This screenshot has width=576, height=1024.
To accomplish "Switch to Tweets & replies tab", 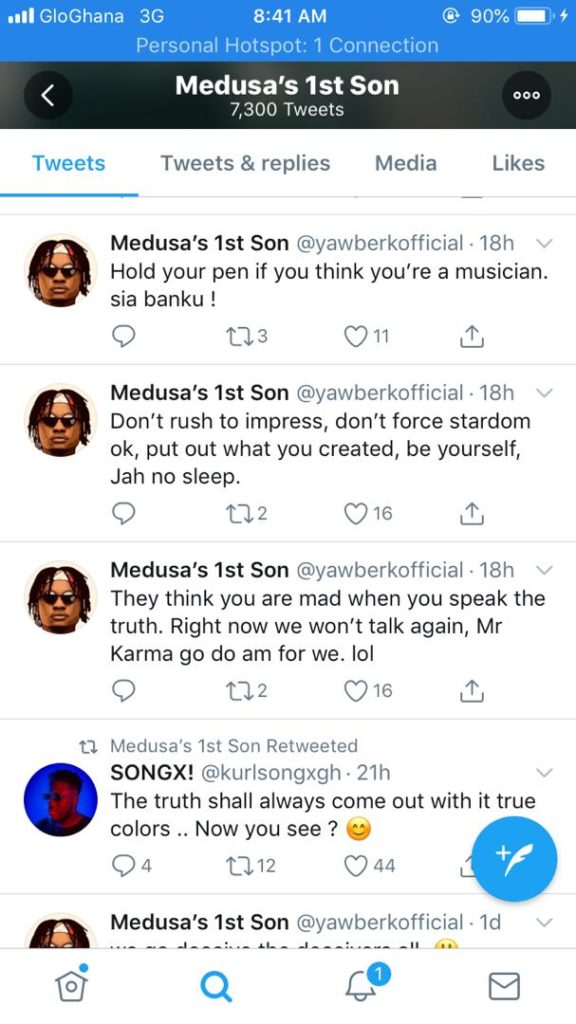I will click(x=246, y=163).
